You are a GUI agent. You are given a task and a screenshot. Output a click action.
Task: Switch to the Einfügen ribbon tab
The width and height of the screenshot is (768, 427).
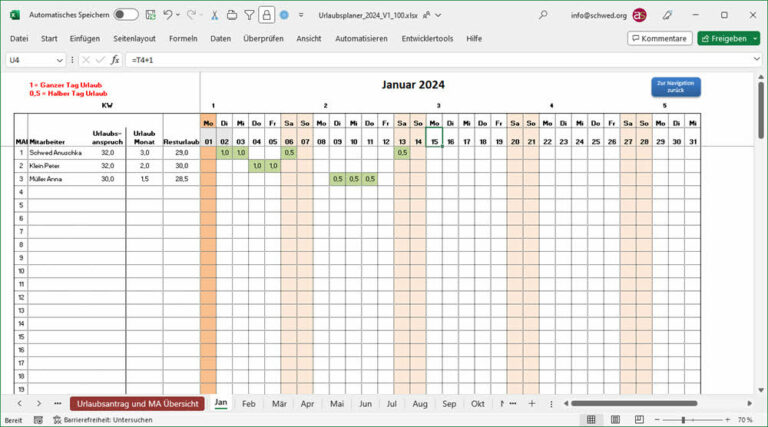(85, 38)
